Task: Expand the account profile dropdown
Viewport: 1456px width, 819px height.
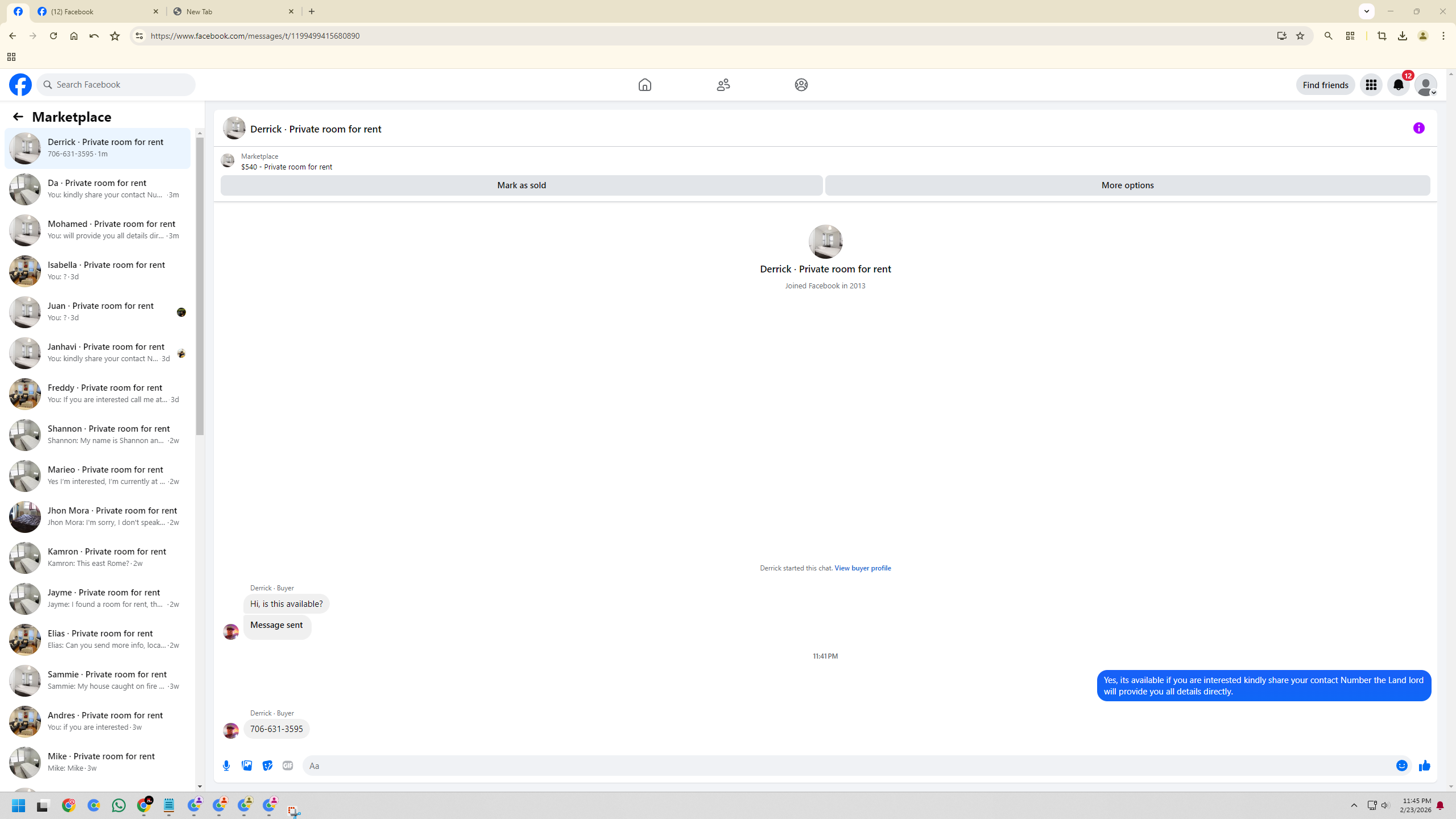Action: (x=1426, y=85)
